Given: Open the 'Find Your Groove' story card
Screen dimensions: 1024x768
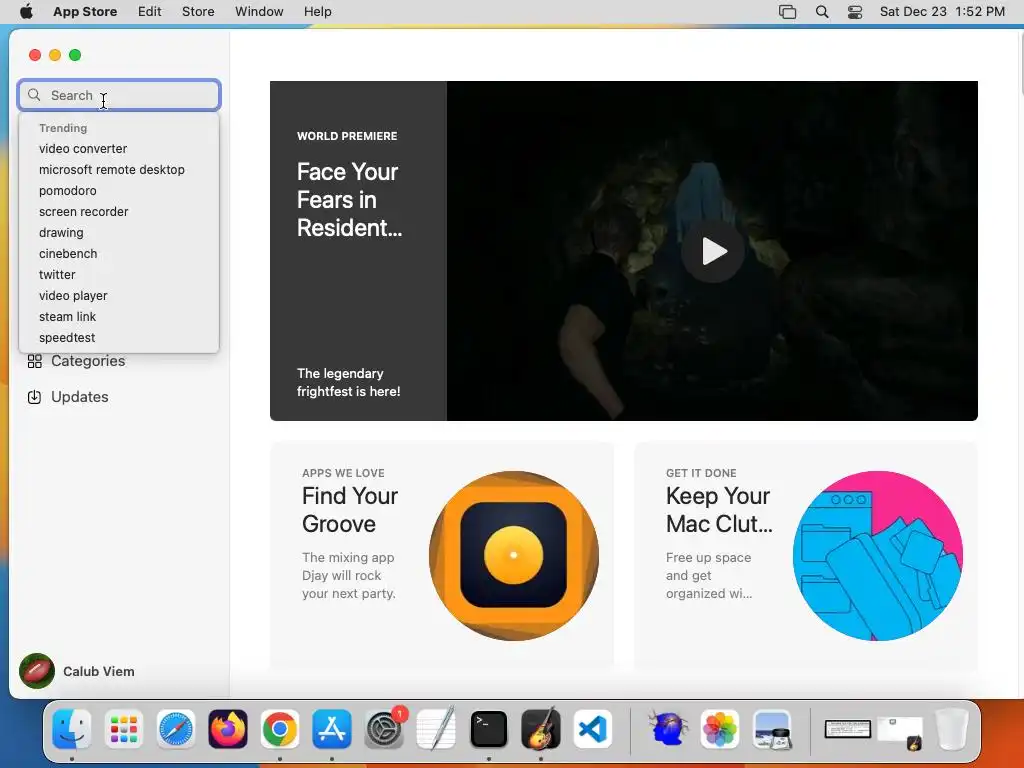Looking at the screenshot, I should tap(441, 556).
